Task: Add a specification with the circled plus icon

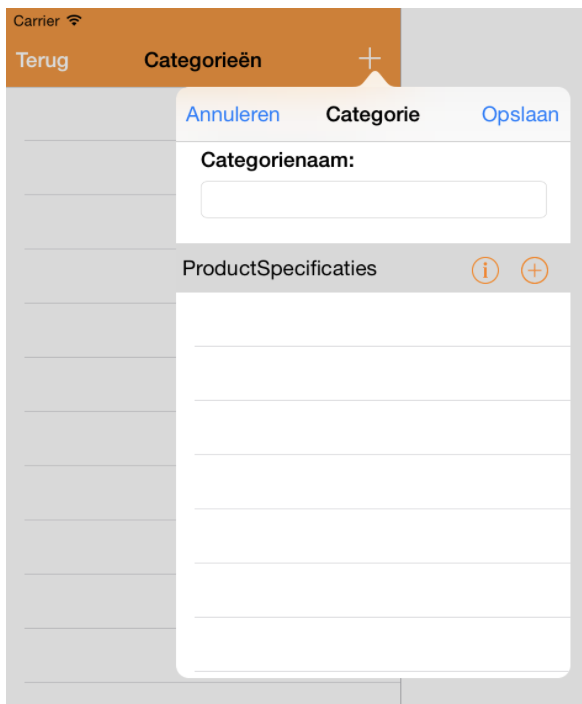Action: (534, 270)
